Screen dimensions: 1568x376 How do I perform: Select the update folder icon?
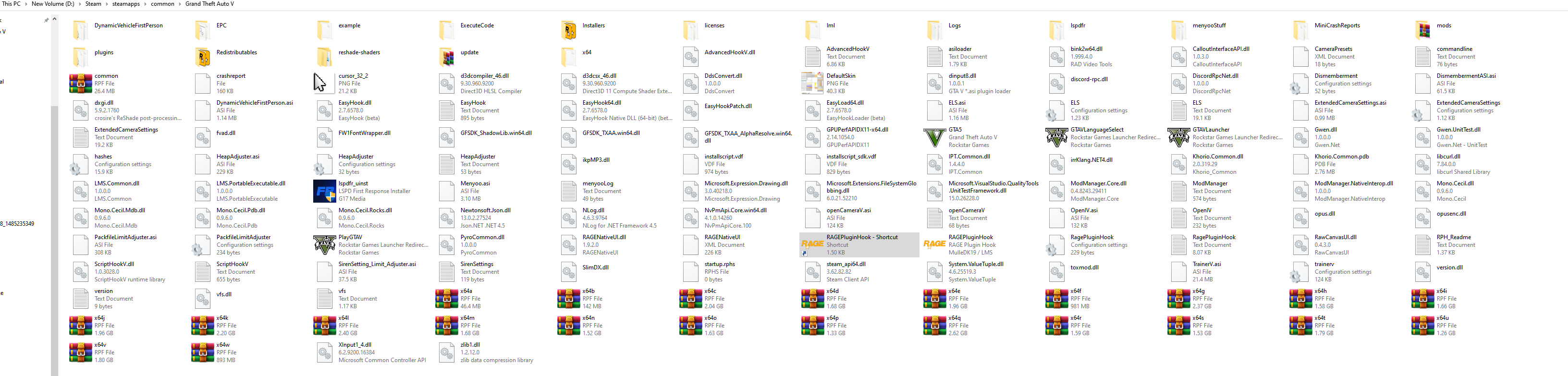coord(447,56)
